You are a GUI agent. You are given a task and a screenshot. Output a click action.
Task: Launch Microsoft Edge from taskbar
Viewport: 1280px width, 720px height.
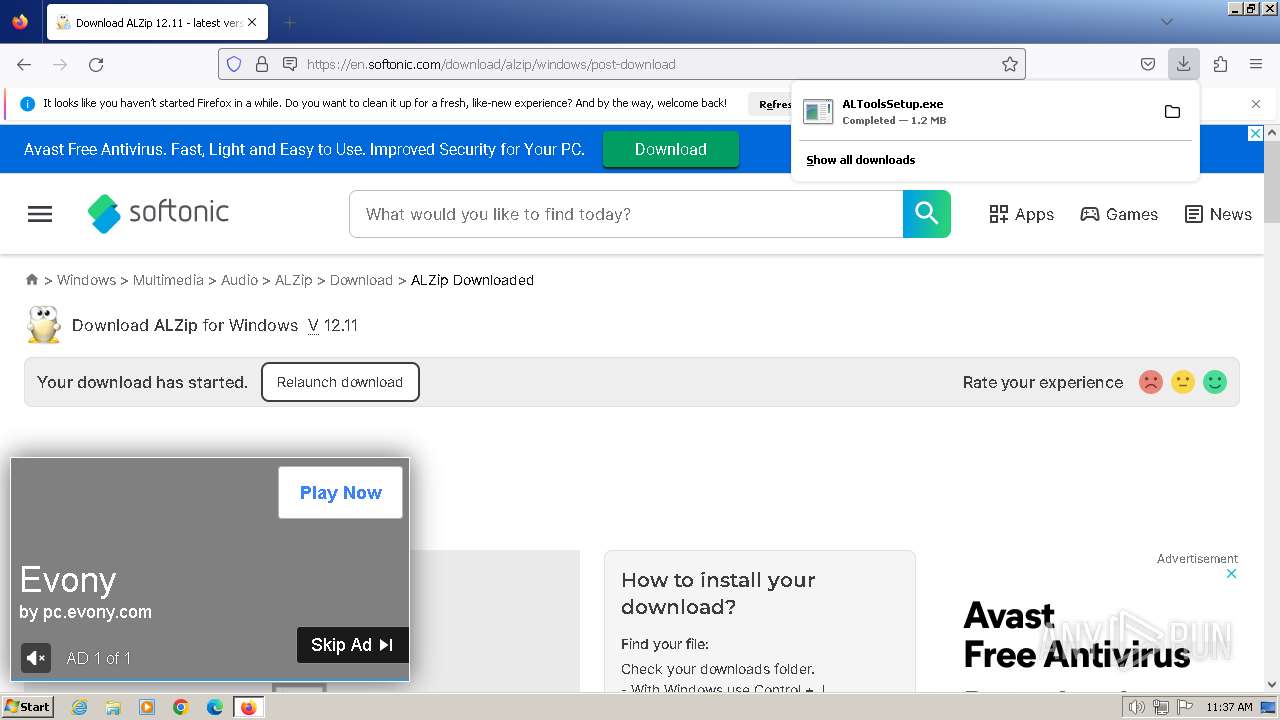215,707
